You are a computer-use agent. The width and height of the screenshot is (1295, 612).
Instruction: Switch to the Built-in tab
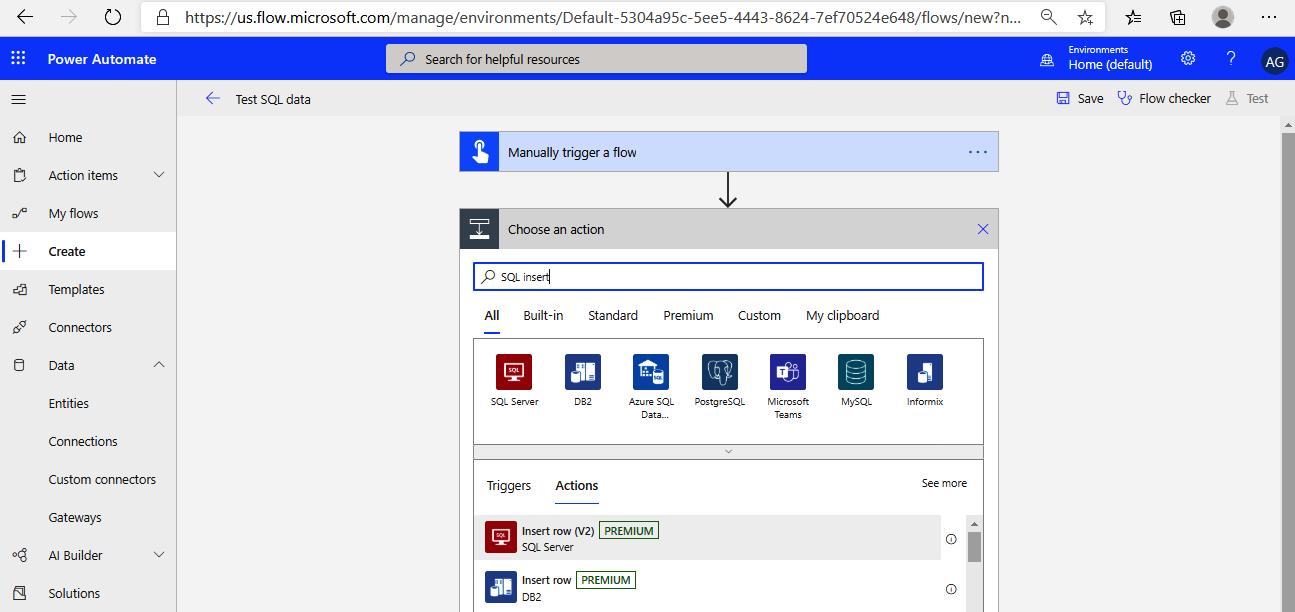[543, 315]
